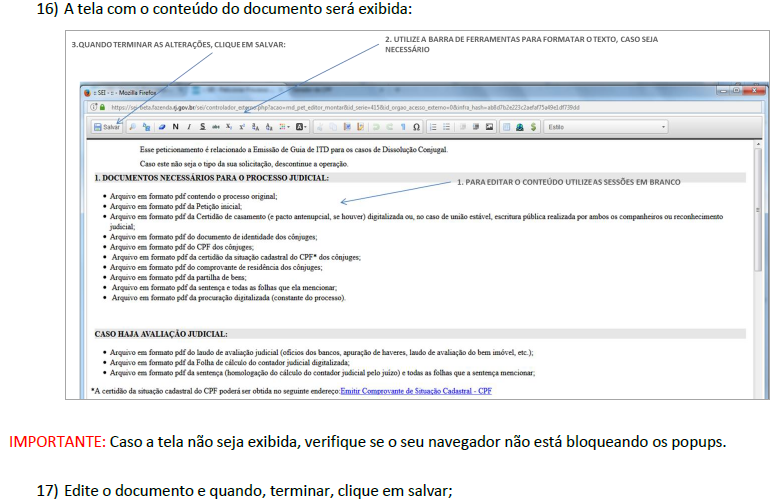Insert a bulleted list

point(446,127)
